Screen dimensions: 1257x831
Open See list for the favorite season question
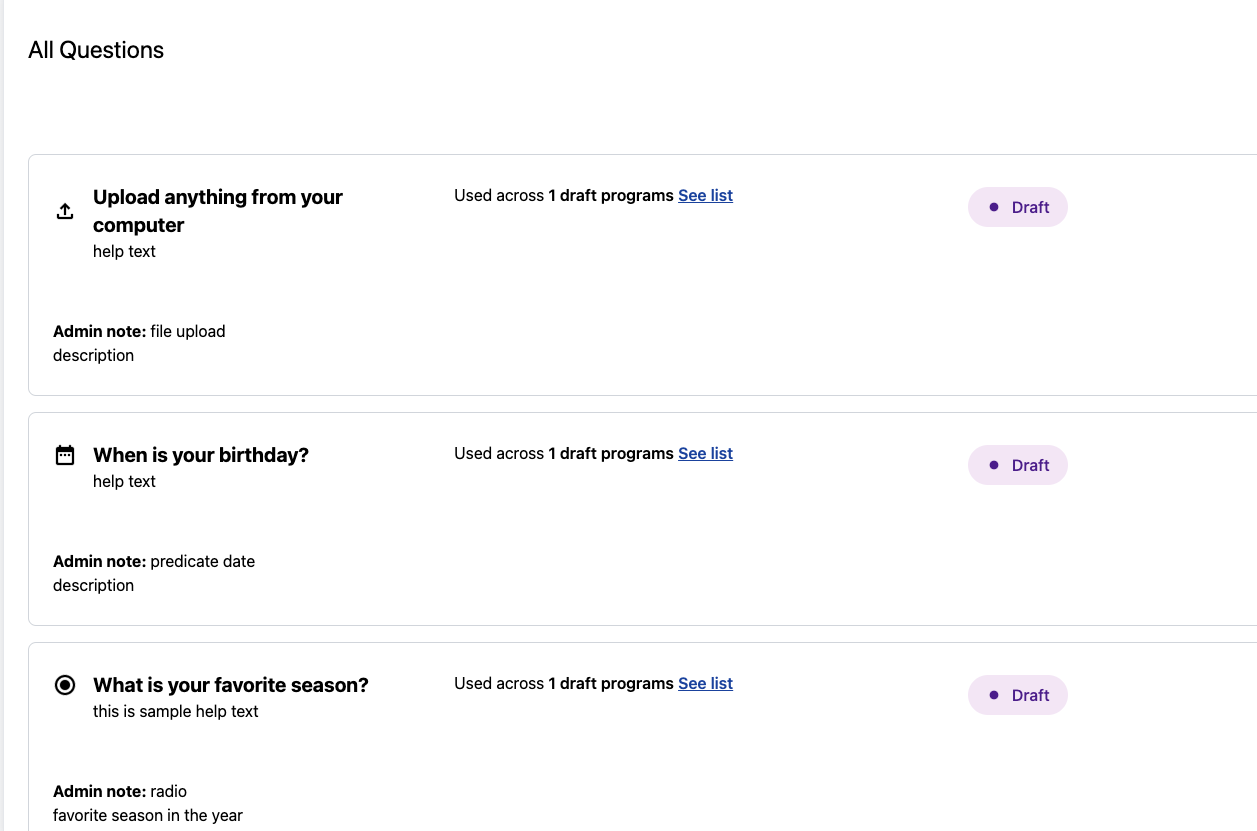705,683
